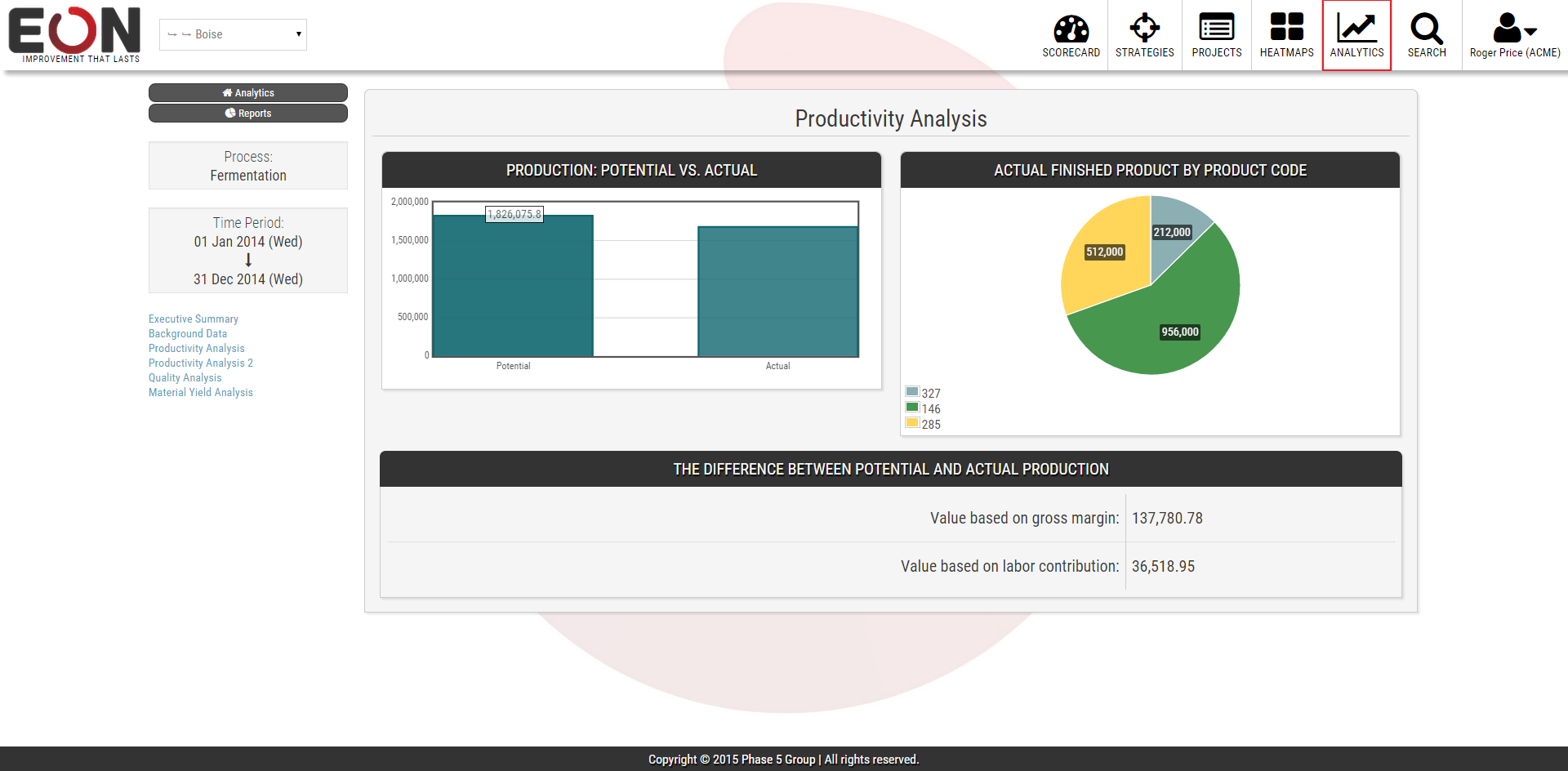Click the 137,780.78 gross margin value
This screenshot has height=771, width=1568.
click(1167, 518)
